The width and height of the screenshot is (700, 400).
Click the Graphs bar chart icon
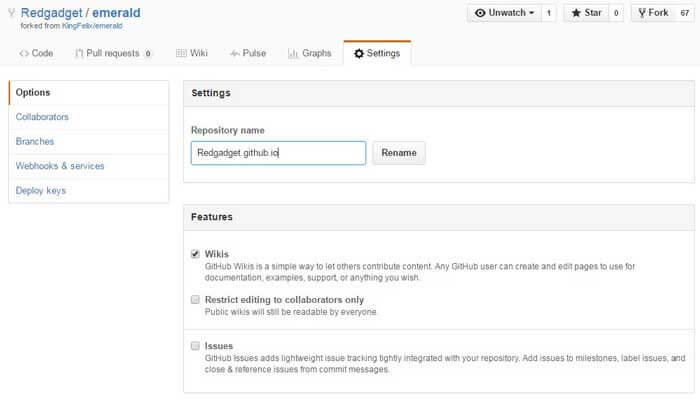pyautogui.click(x=293, y=54)
